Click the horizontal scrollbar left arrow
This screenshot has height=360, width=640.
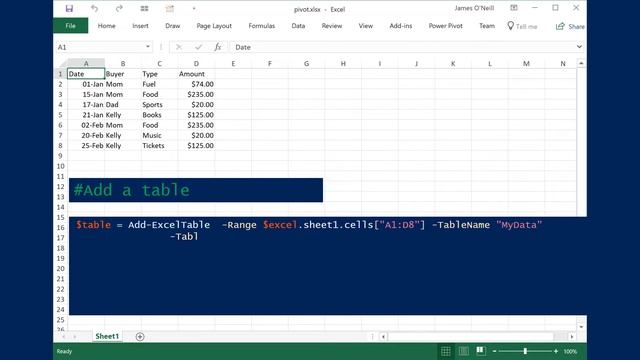pyautogui.click(x=383, y=337)
